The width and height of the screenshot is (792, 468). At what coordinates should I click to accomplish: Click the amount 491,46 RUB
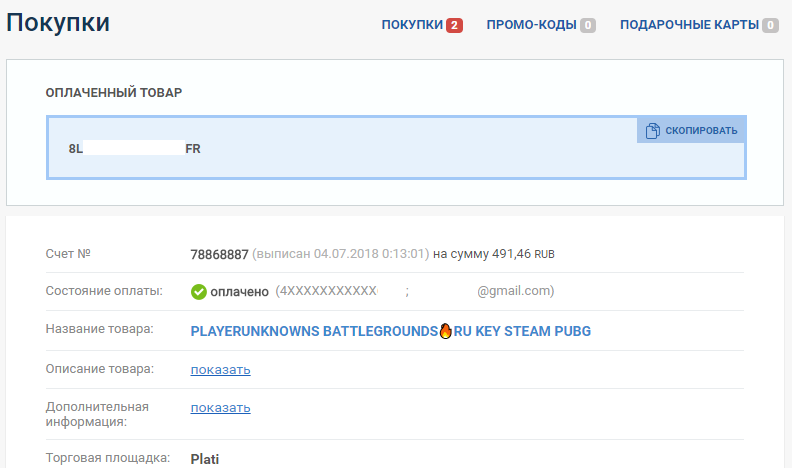523,254
